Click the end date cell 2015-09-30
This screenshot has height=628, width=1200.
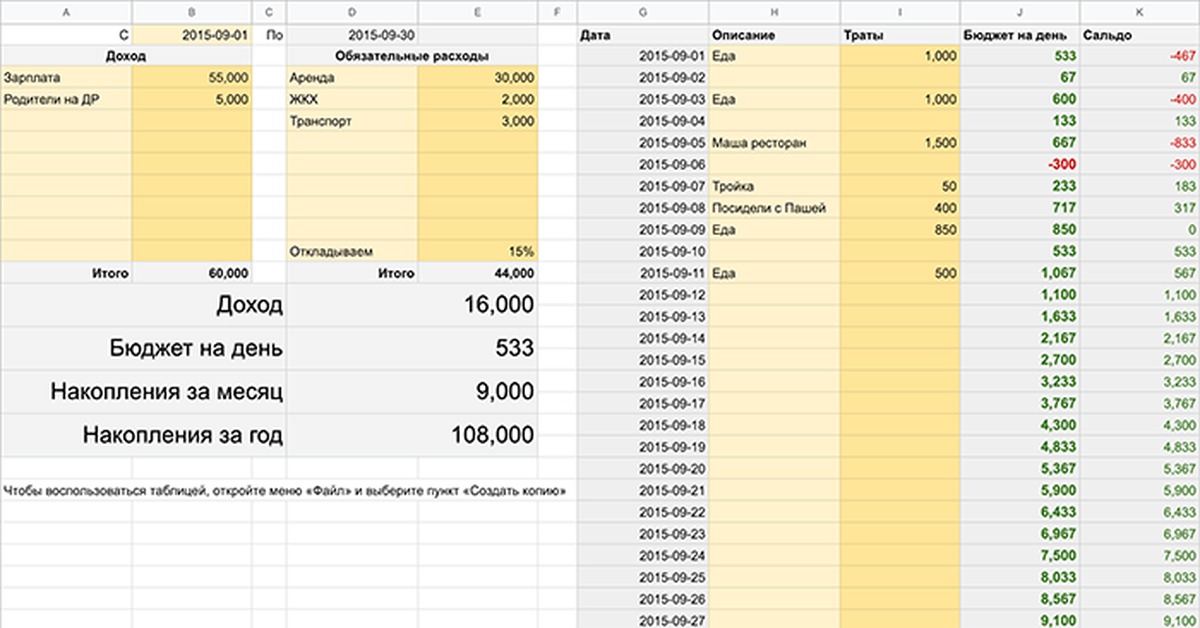click(x=352, y=35)
